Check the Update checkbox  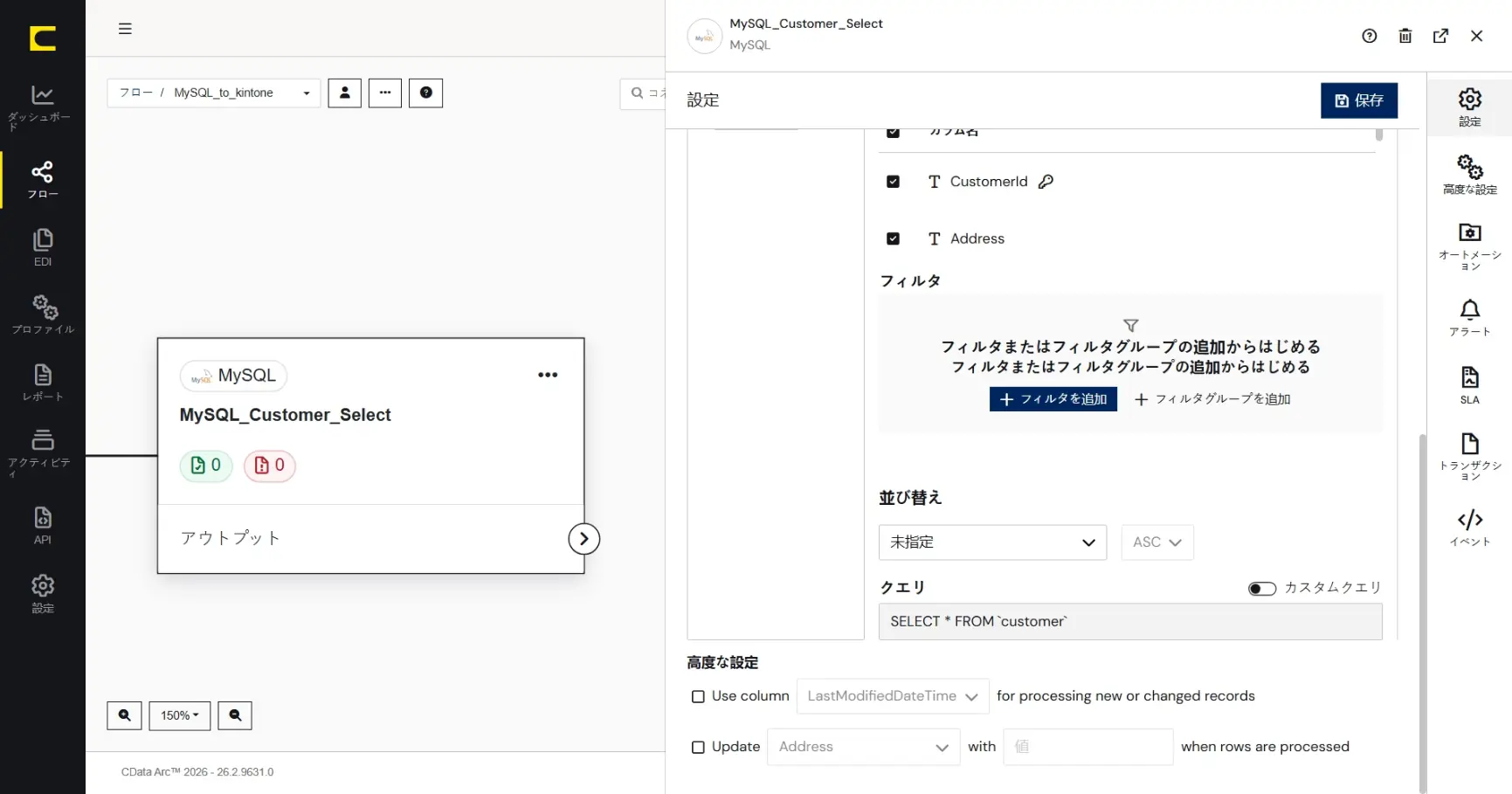point(698,748)
